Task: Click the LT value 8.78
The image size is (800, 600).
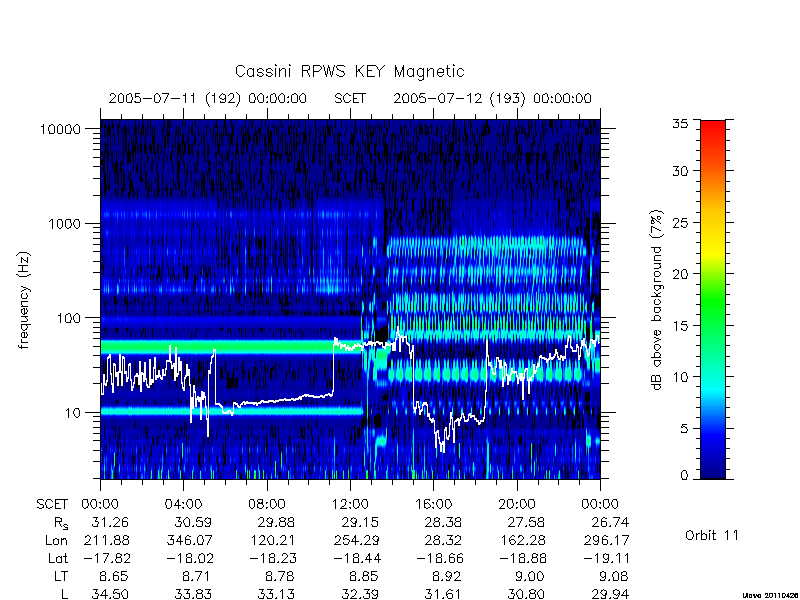Action: pos(280,577)
